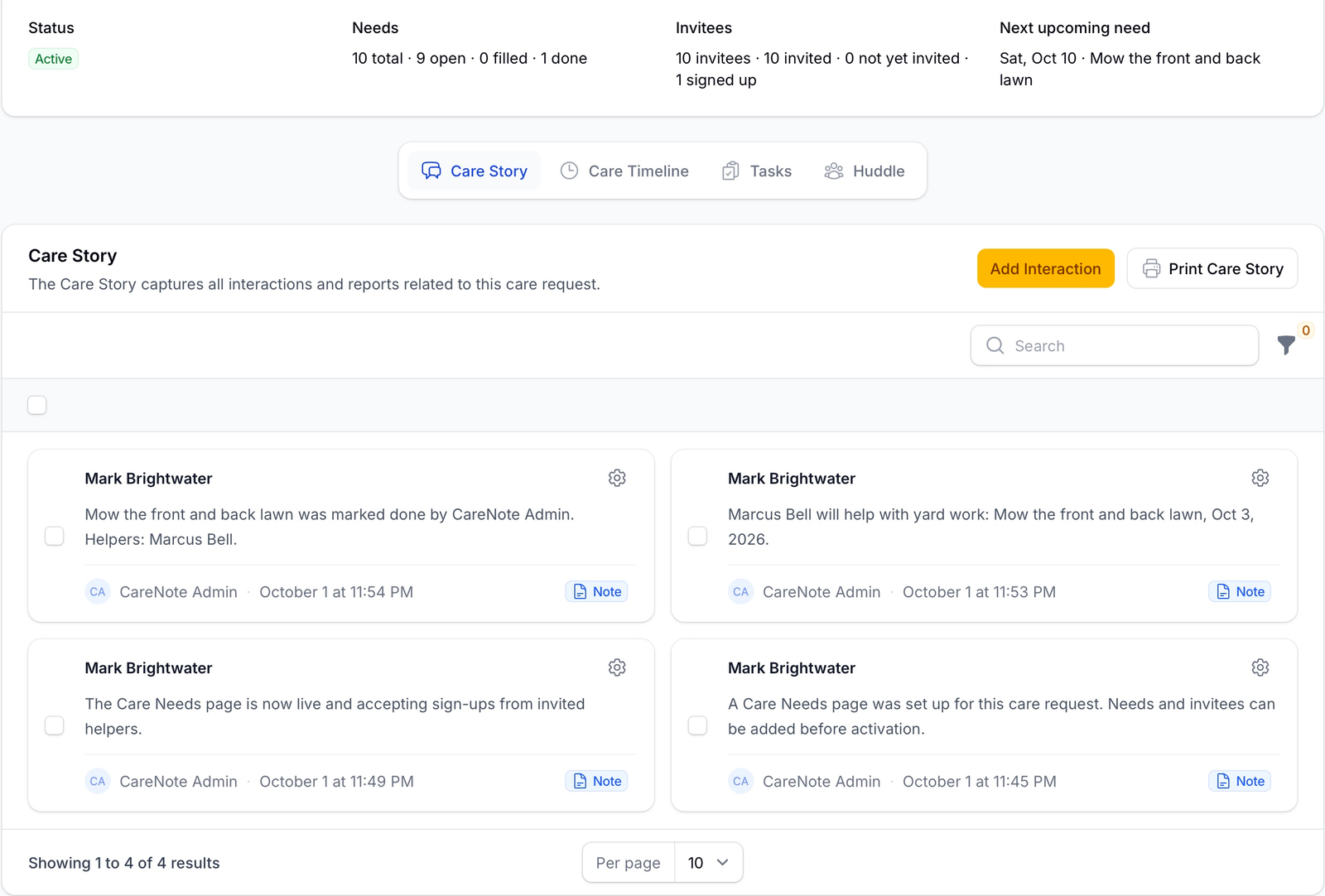Open gear menu on 'Marcus Bell will help' card
The height and width of the screenshot is (896, 1325).
(1260, 478)
